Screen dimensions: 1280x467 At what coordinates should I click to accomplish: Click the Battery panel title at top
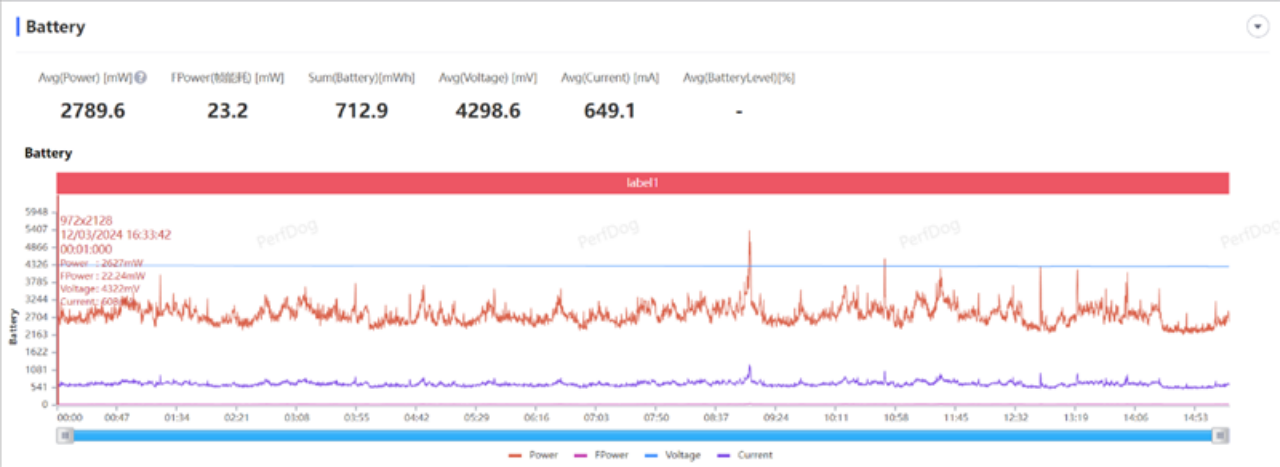[x=55, y=27]
